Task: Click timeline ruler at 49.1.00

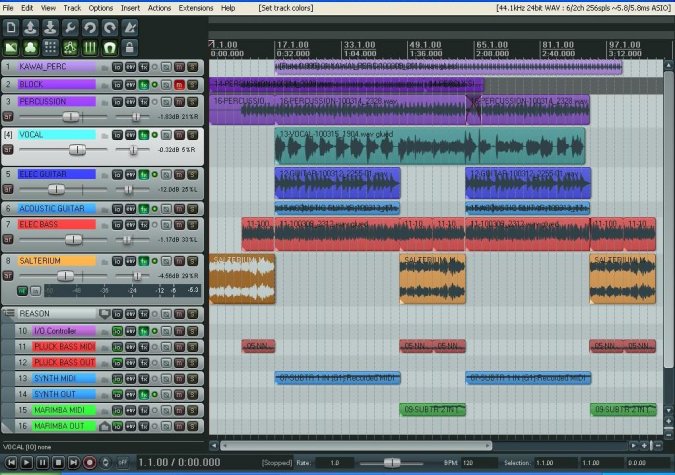Action: (x=425, y=45)
